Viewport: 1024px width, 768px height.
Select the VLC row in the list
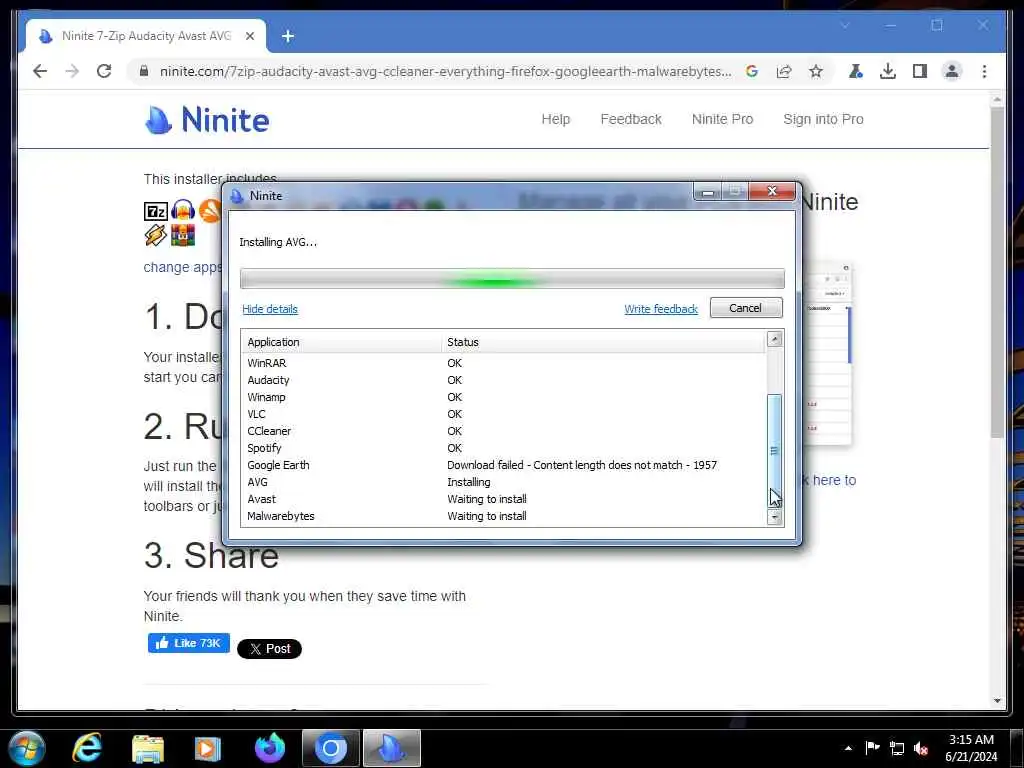click(503, 414)
